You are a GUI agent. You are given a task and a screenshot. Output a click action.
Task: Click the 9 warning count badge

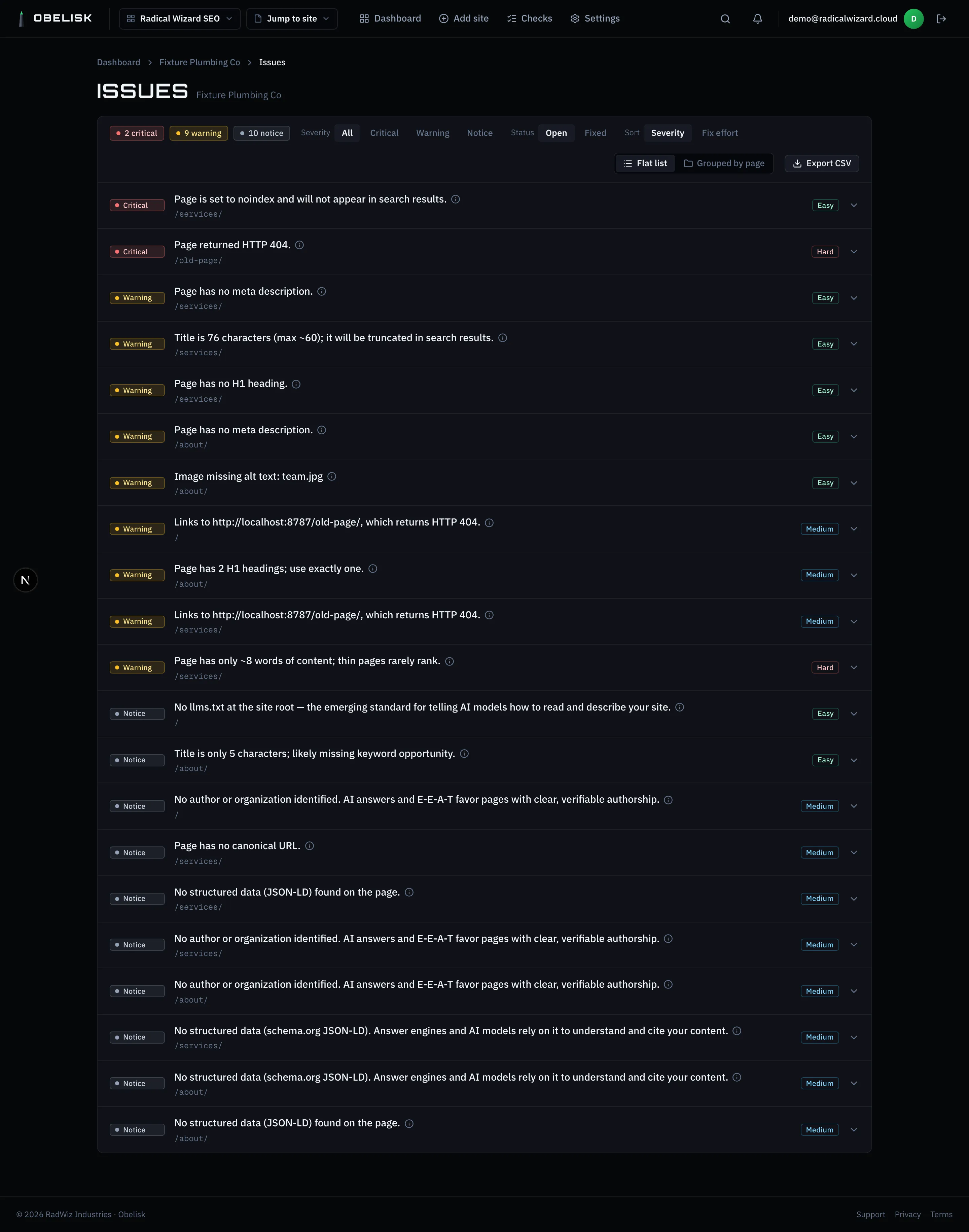click(199, 133)
